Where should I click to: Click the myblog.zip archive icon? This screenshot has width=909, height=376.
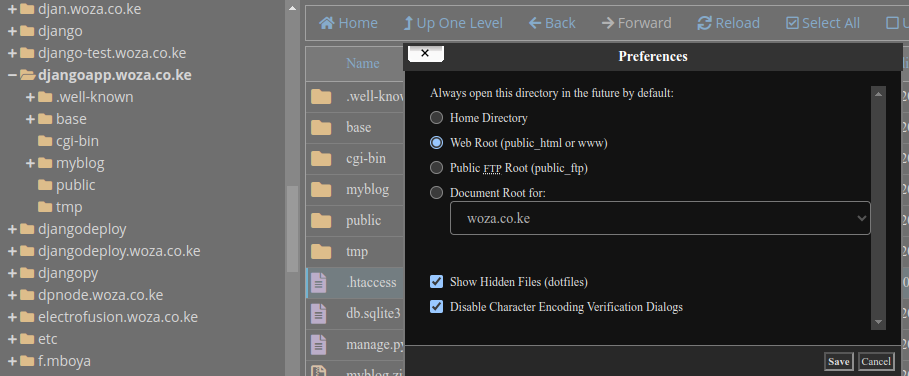[x=319, y=371]
